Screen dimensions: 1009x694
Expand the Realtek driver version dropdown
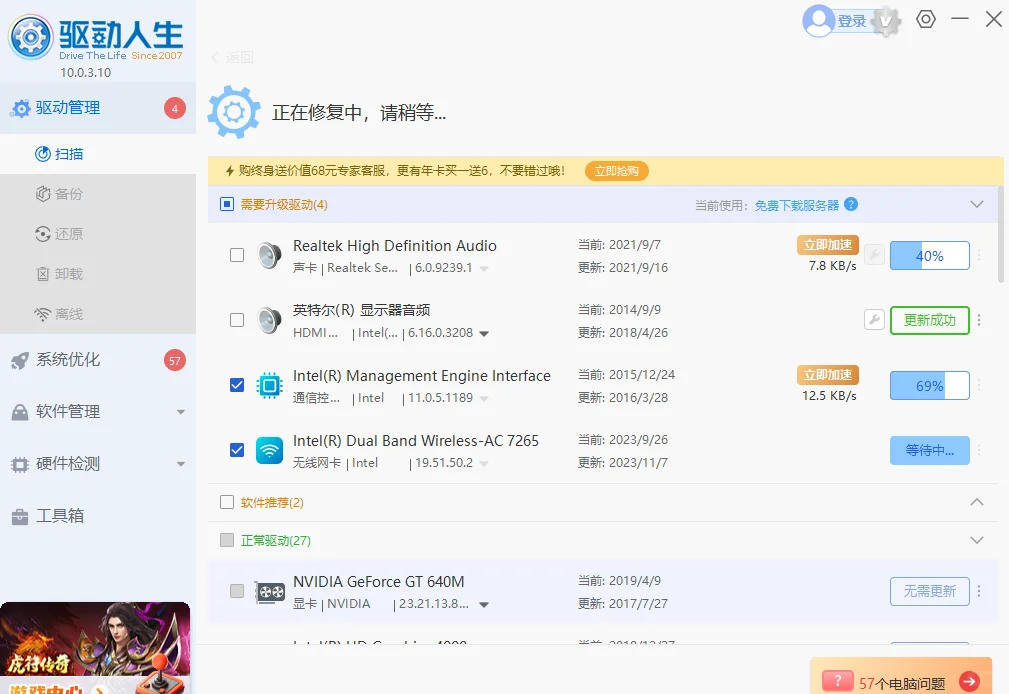(483, 267)
